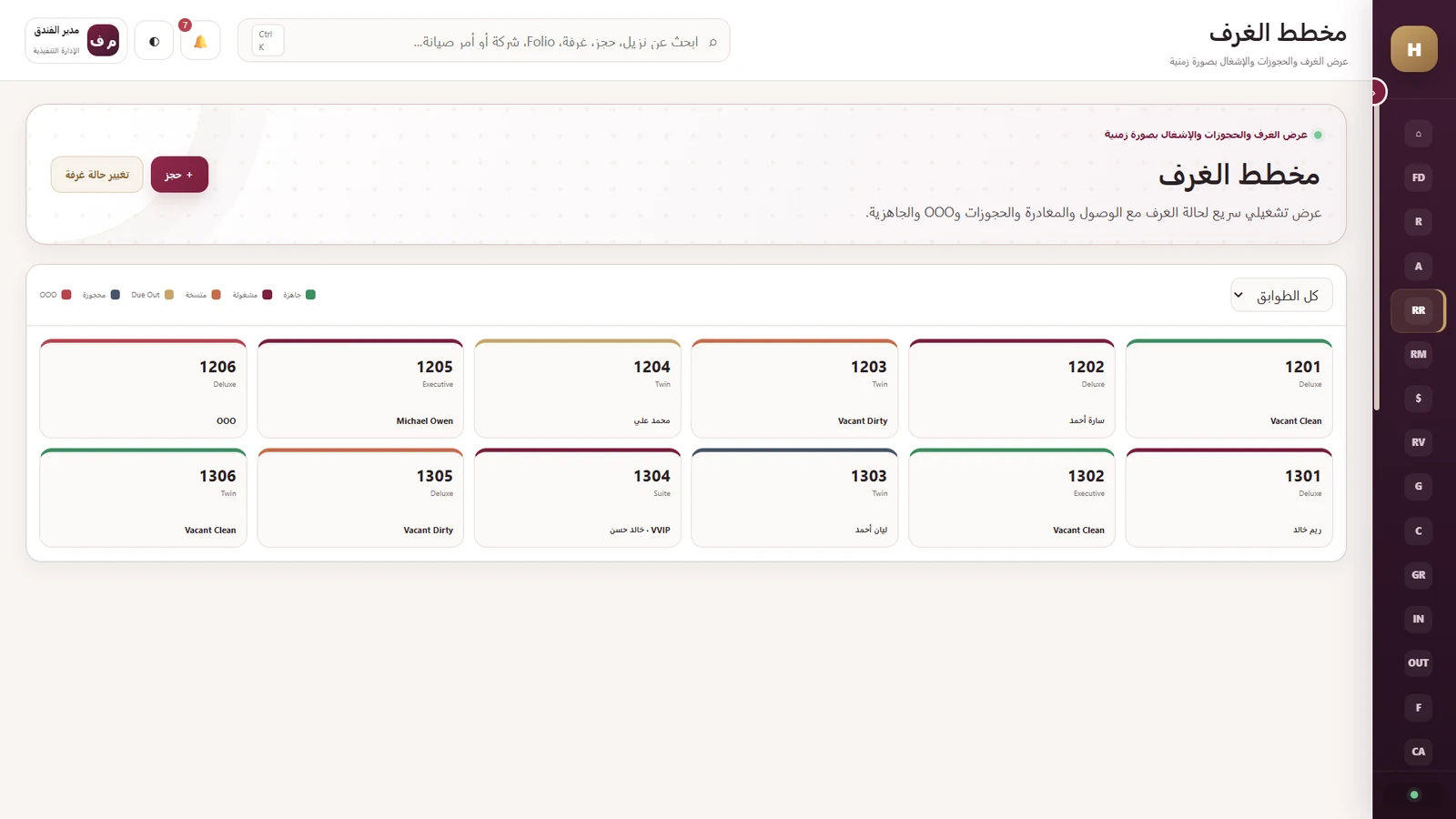Click the GR sidebar icon

1418,575
